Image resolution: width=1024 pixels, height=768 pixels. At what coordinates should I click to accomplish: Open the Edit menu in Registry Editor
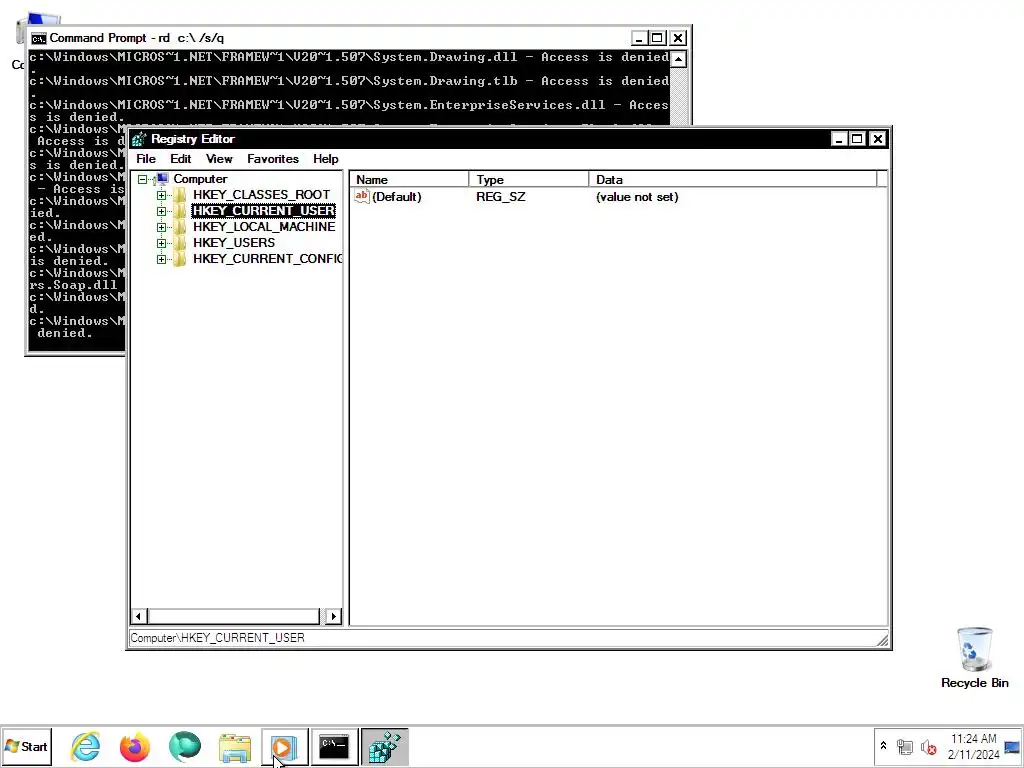pos(180,159)
